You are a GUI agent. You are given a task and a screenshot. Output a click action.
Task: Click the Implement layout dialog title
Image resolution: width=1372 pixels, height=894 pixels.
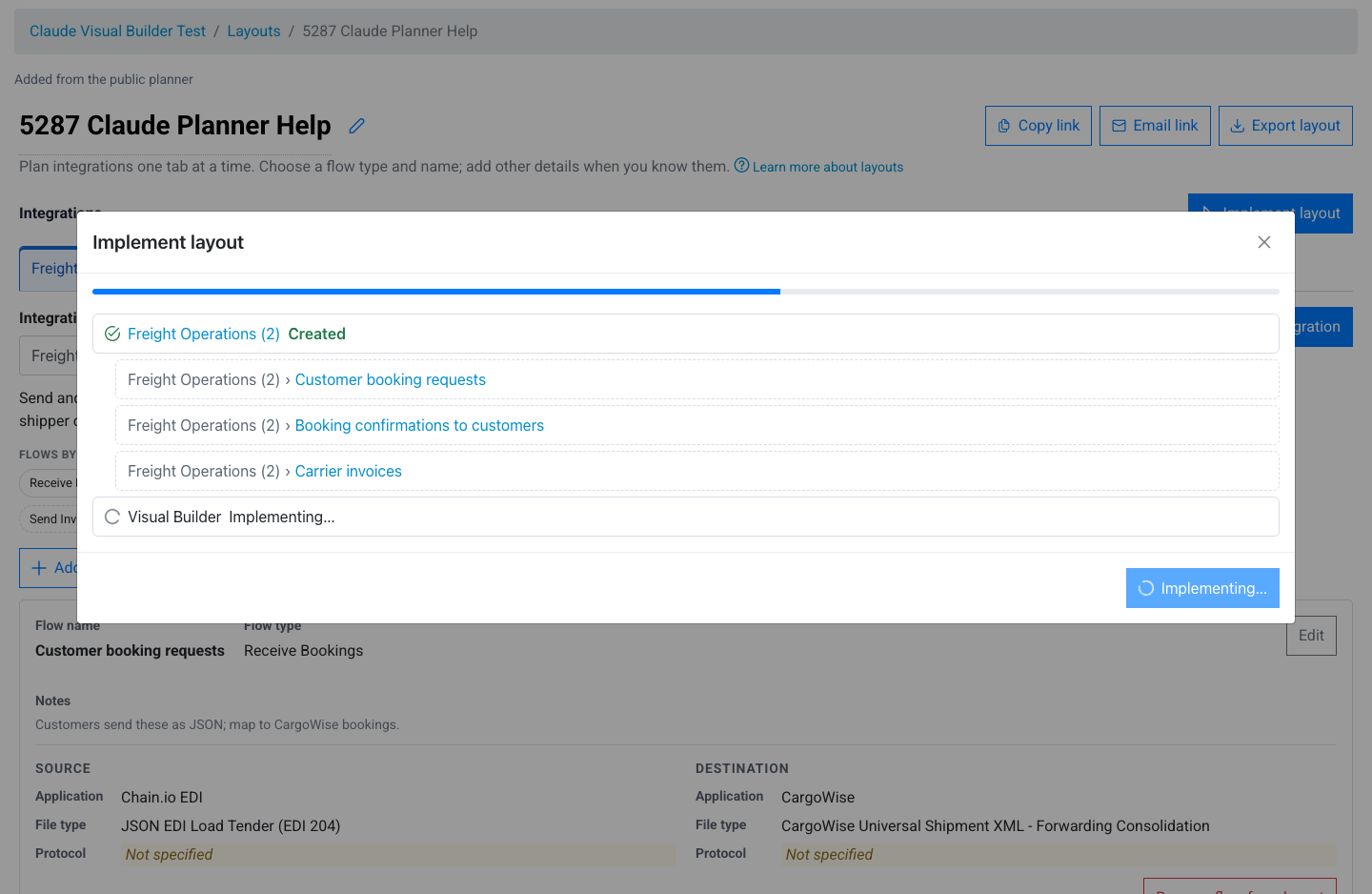click(x=168, y=242)
